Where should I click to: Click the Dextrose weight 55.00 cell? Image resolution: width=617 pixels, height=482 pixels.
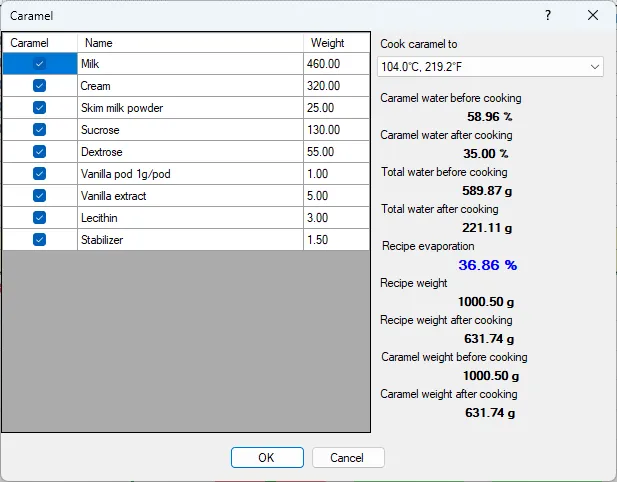coord(337,152)
